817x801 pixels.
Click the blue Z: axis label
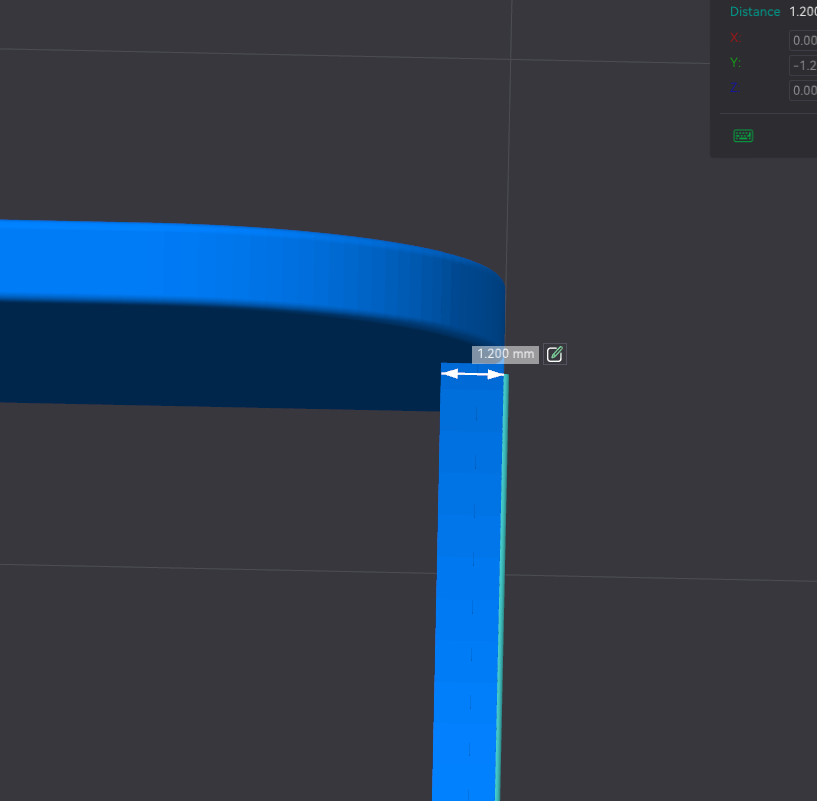[x=734, y=88]
